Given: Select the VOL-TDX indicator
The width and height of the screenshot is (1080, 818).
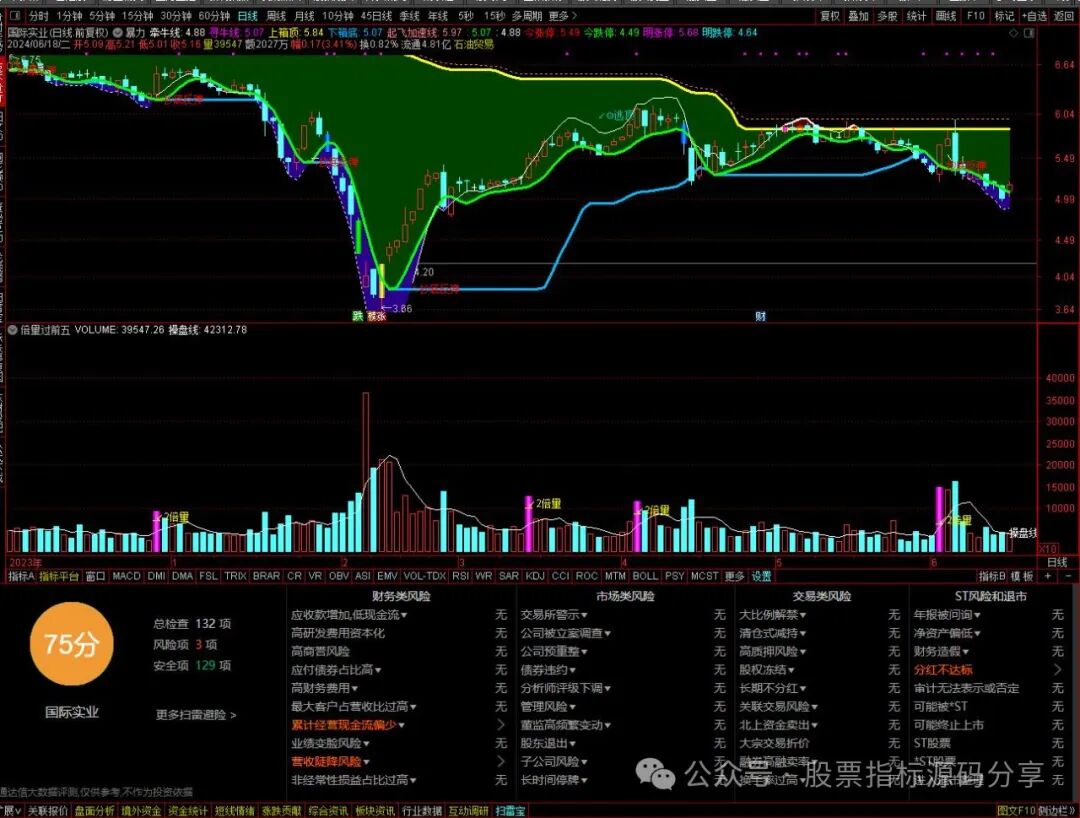Looking at the screenshot, I should [x=425, y=576].
